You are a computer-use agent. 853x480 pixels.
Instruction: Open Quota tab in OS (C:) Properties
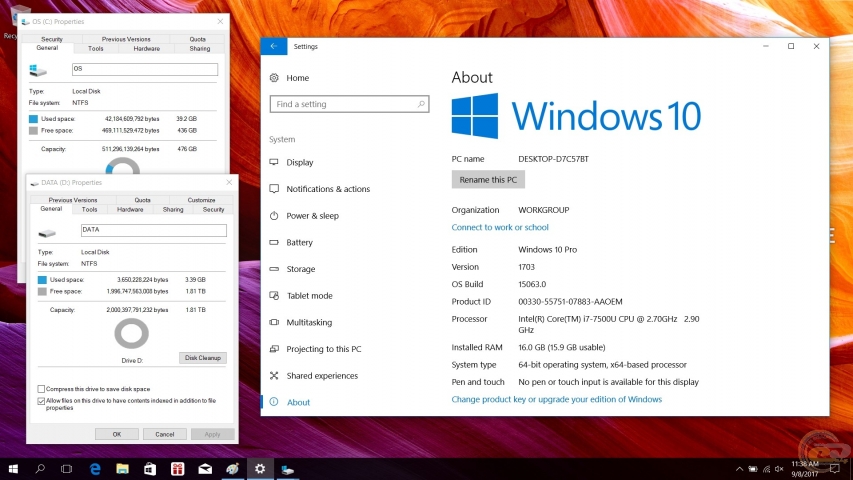(x=197, y=39)
